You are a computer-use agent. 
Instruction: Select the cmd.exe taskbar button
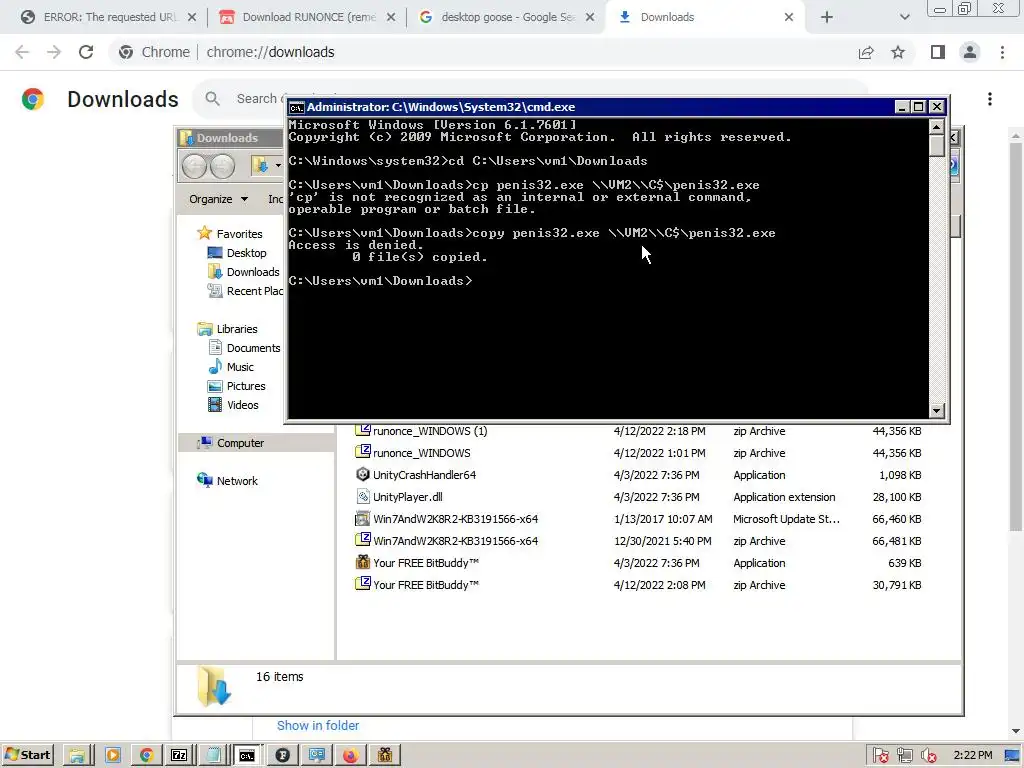247,756
